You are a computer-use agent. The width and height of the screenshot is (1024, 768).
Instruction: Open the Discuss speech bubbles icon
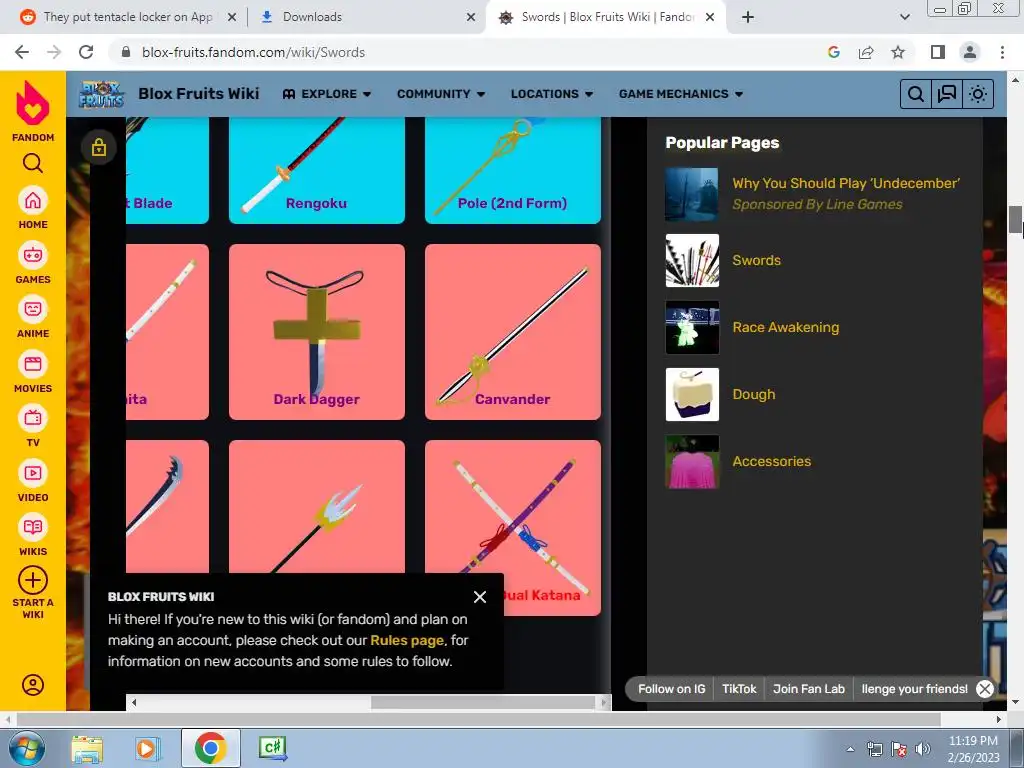[x=946, y=94]
